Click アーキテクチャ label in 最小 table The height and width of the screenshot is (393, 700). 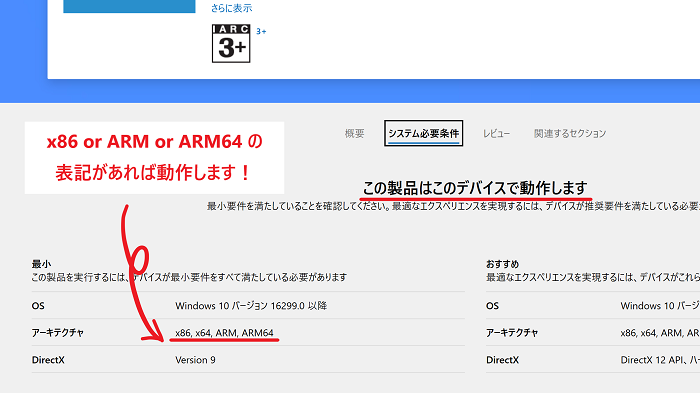[58, 333]
